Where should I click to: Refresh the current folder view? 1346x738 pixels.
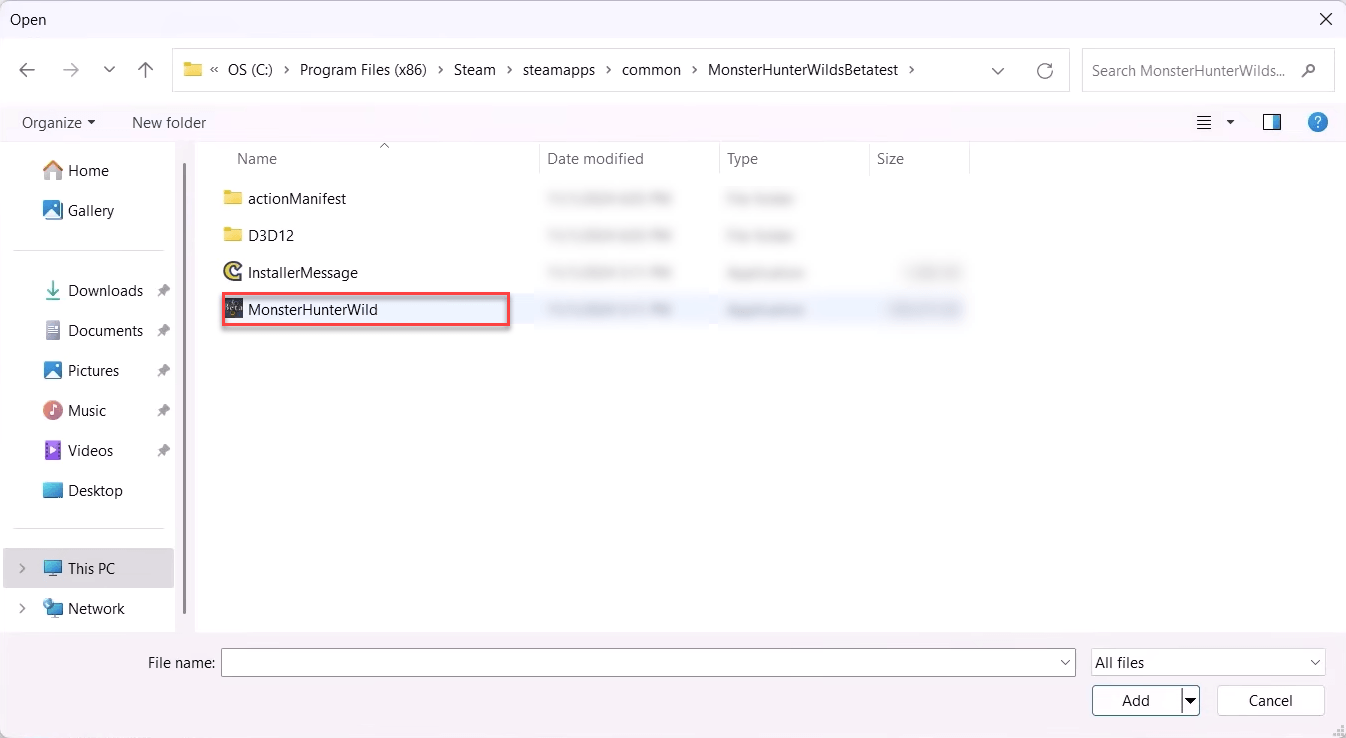[1045, 70]
